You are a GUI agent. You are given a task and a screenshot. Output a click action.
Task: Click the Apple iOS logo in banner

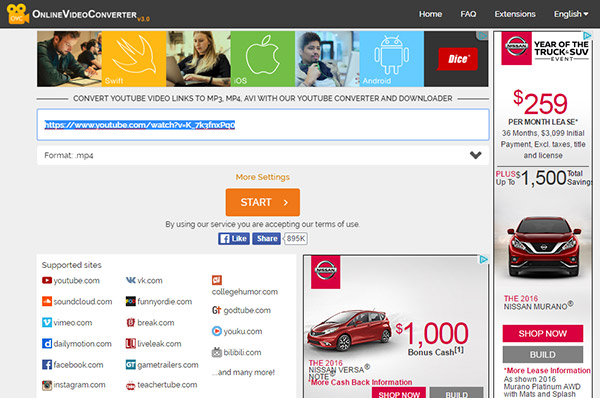pos(262,55)
